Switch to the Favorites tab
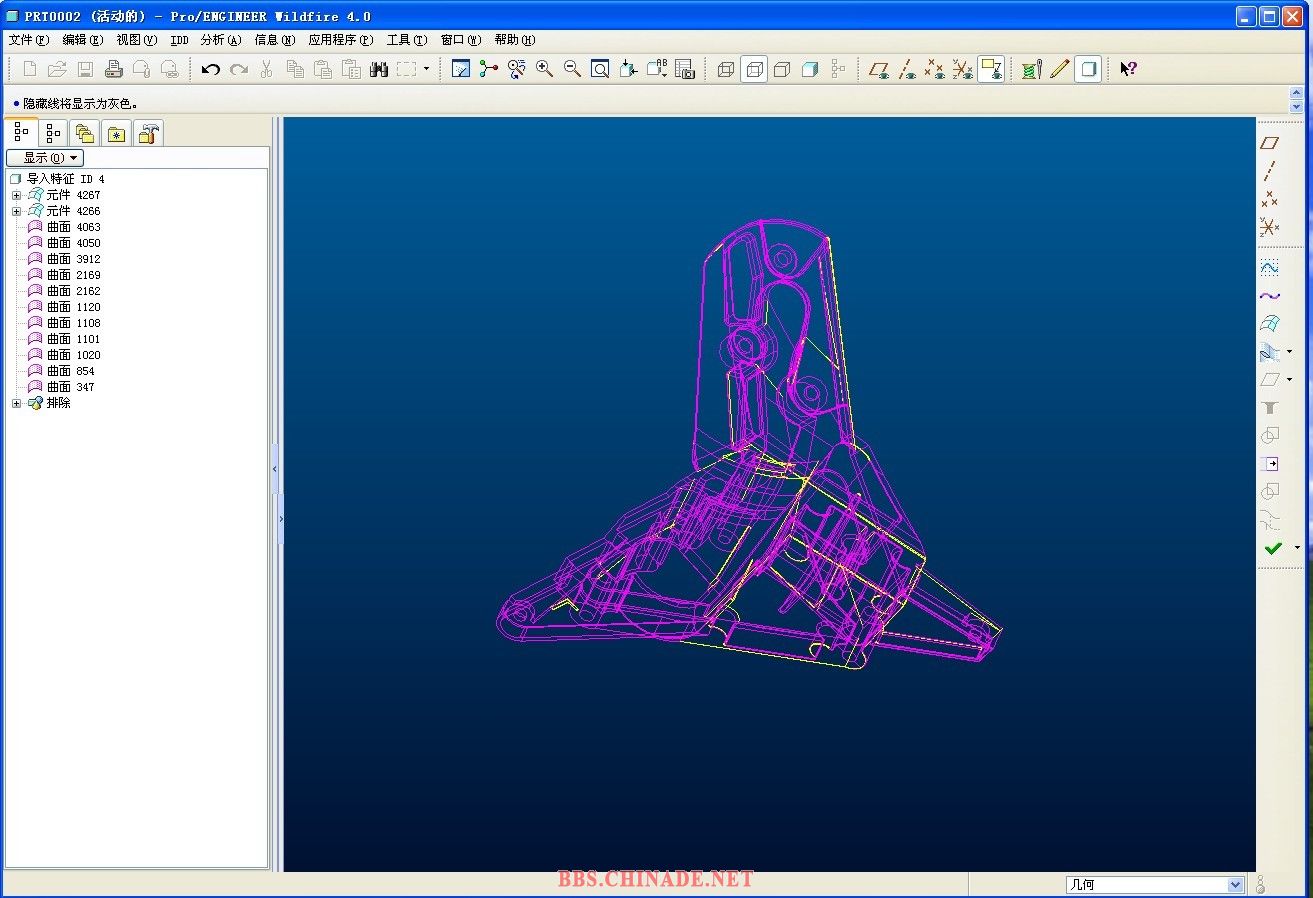 pyautogui.click(x=117, y=133)
